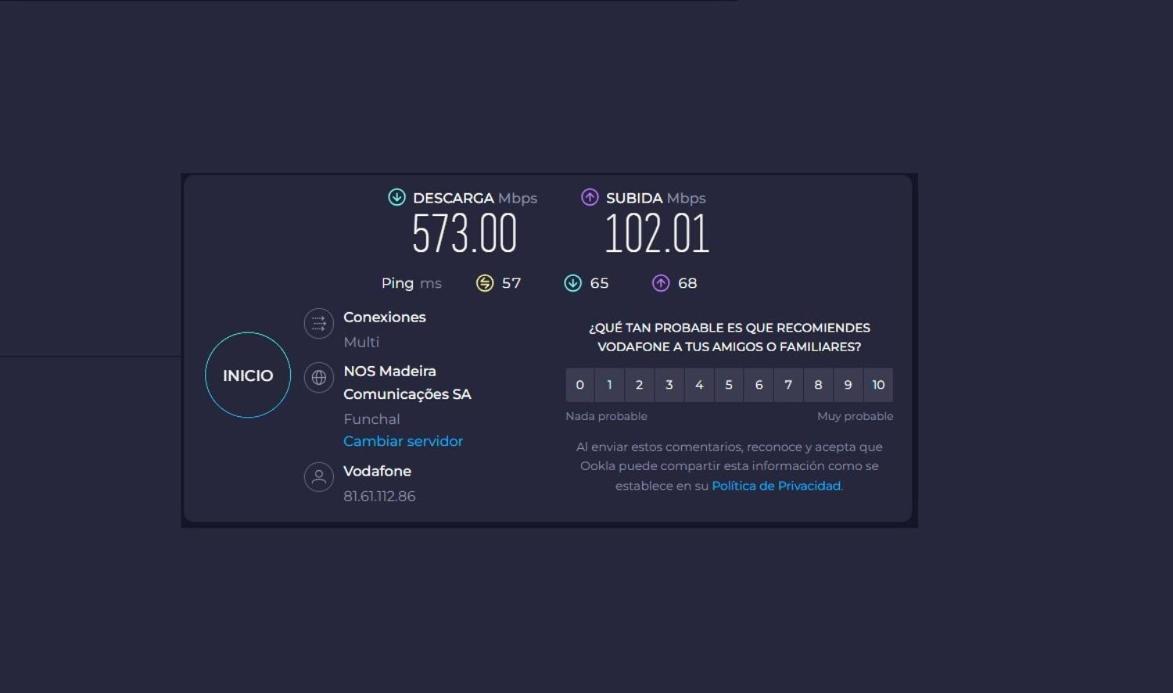Screen dimensions: 1173x693
Task: Click the 573.00 download speed result
Action: click(x=464, y=234)
